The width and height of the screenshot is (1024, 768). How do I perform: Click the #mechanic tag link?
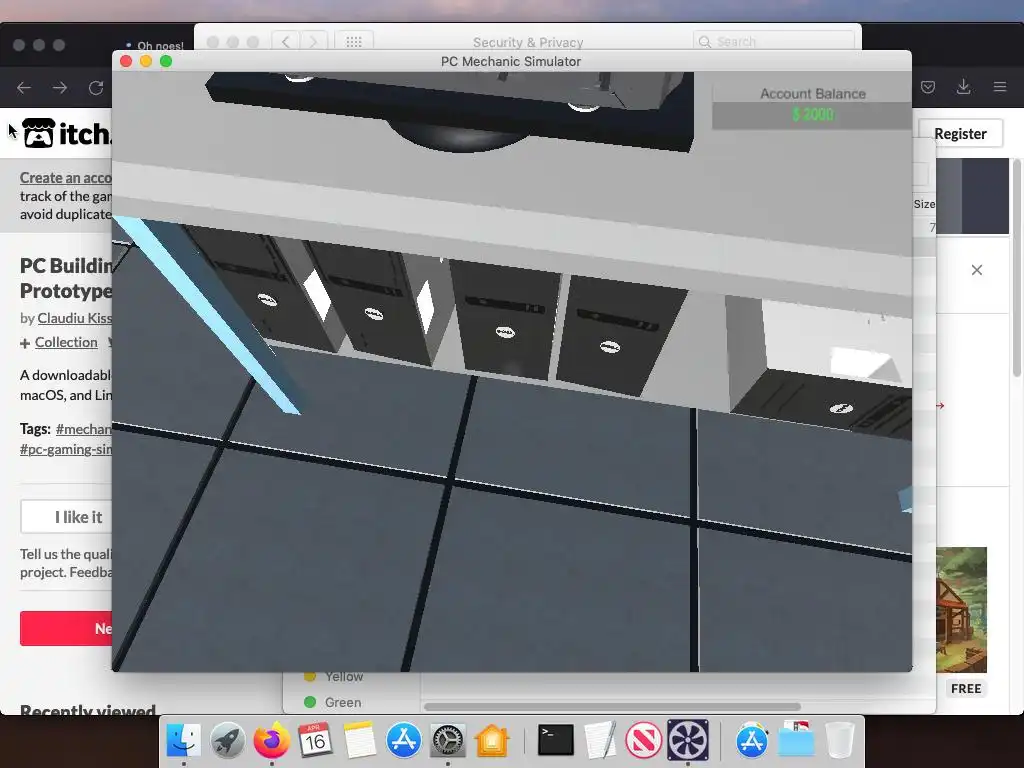coord(84,429)
